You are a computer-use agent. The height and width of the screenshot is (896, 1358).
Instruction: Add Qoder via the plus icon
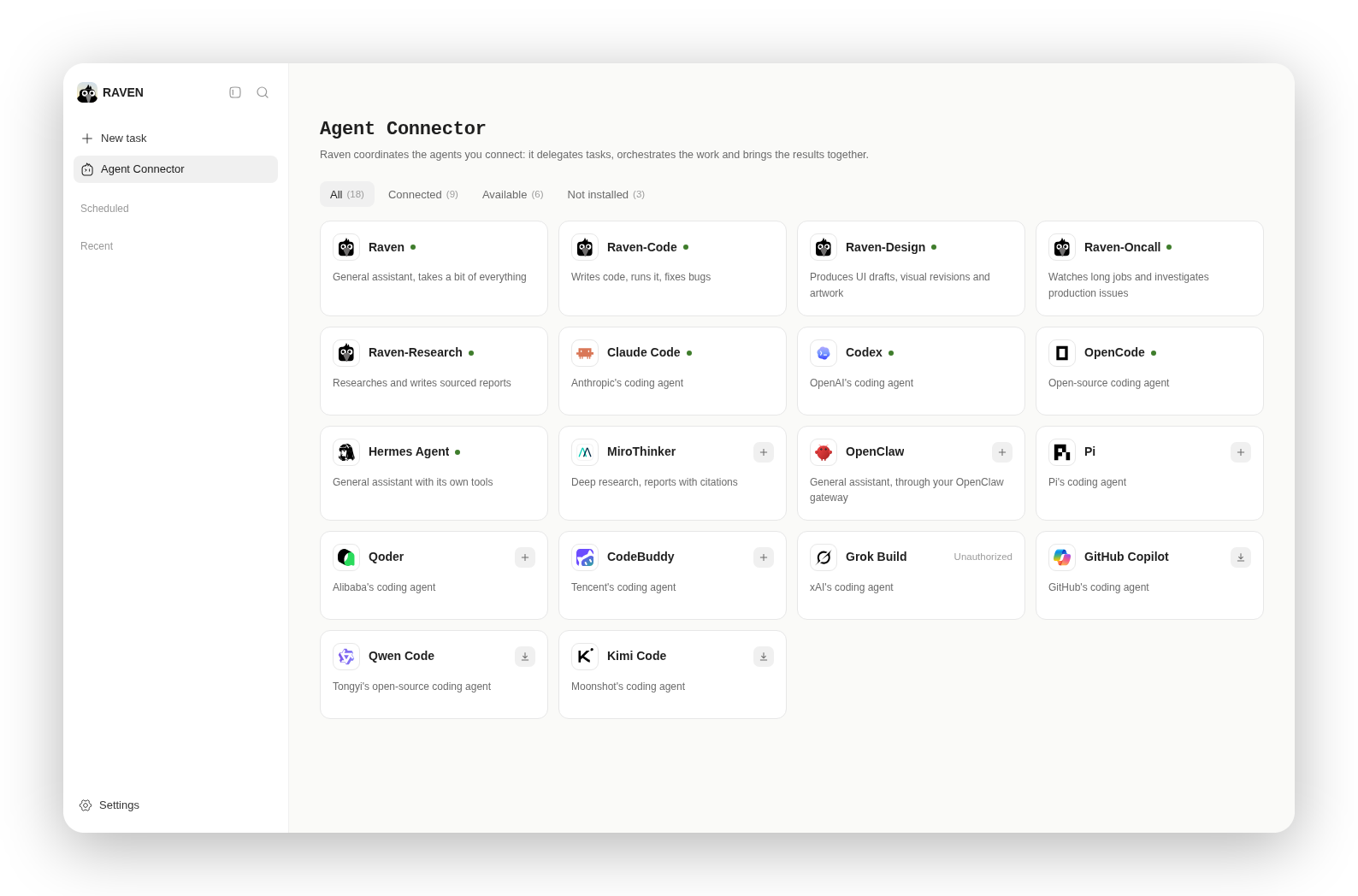coord(525,557)
